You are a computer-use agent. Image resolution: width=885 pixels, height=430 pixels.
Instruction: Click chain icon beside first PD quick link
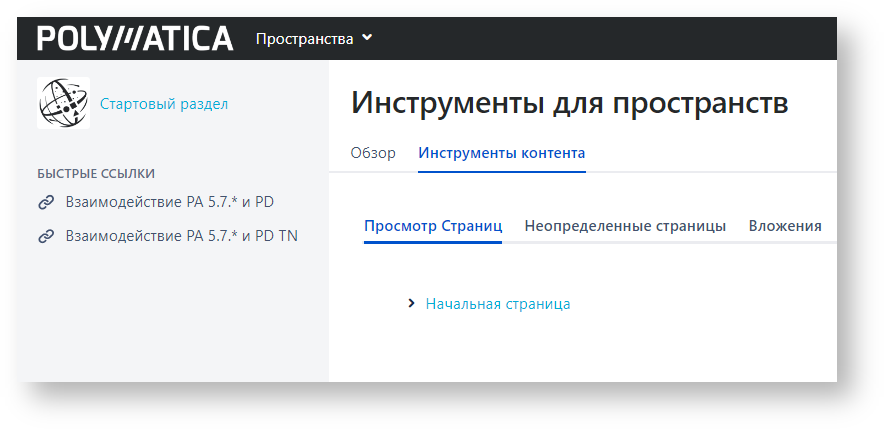point(46,202)
